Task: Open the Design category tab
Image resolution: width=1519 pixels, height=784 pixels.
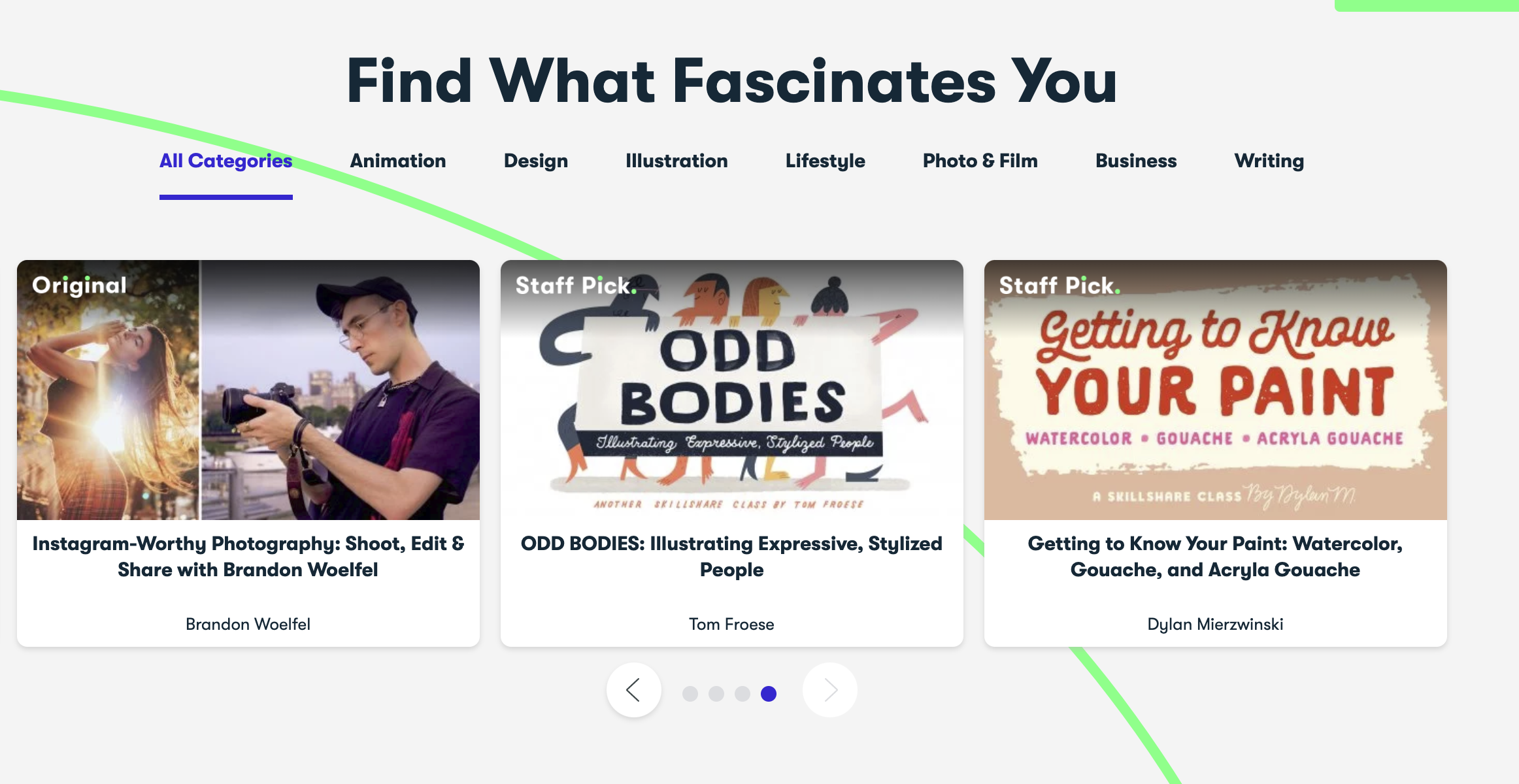Action: point(536,161)
